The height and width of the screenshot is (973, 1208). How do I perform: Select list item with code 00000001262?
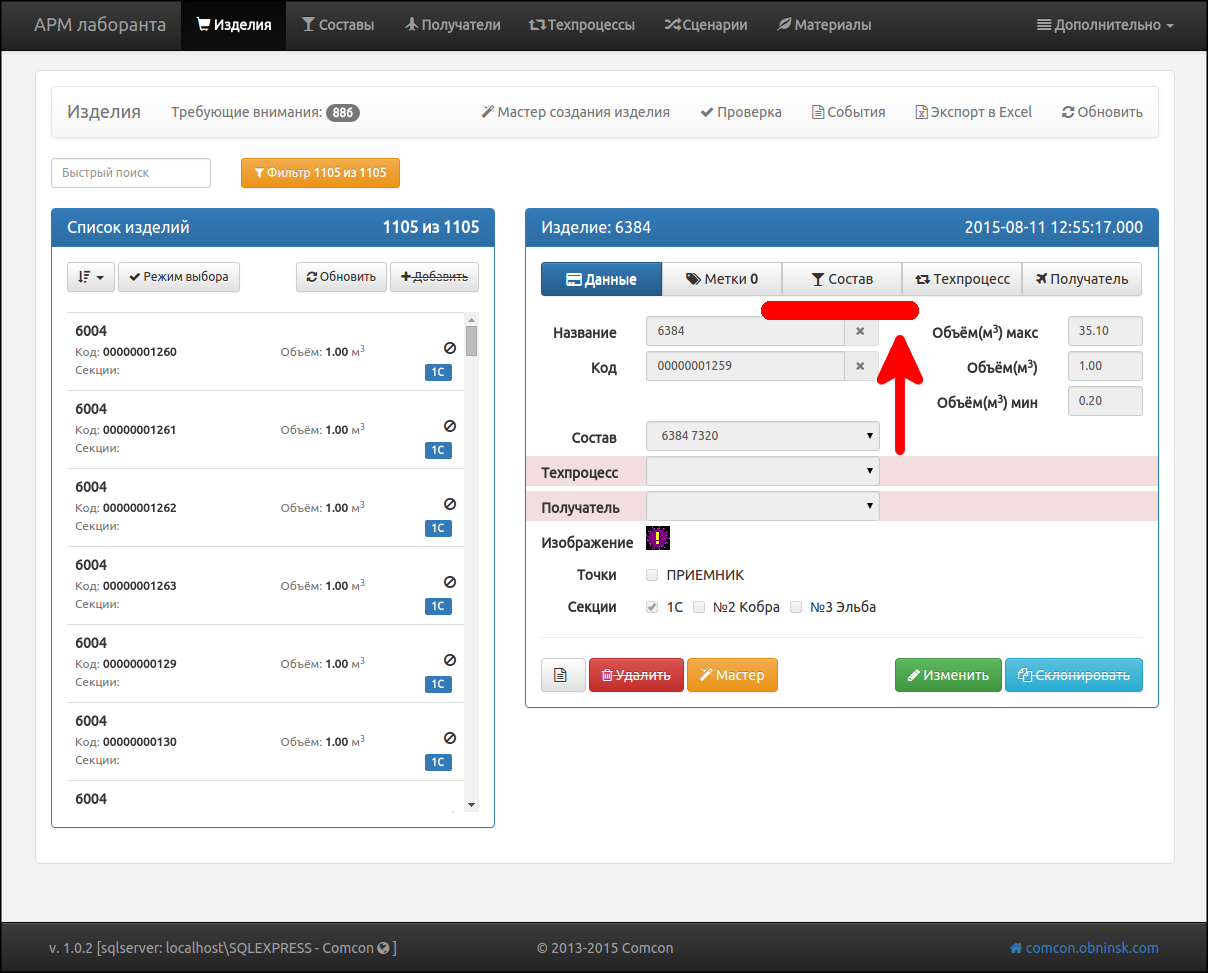(x=265, y=507)
